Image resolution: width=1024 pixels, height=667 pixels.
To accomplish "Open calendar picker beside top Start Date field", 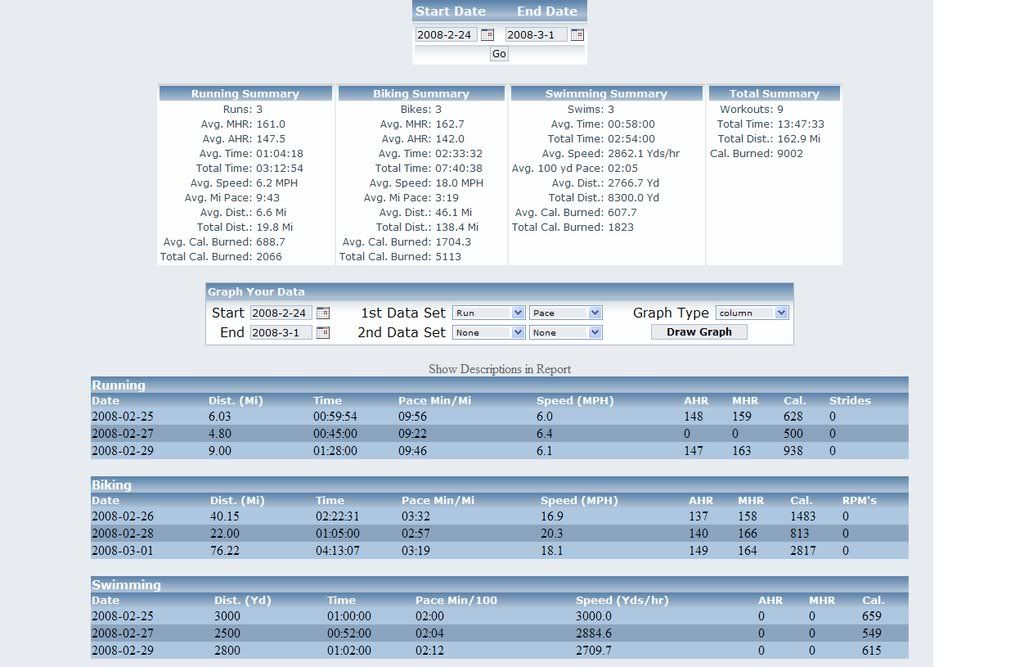I will click(x=487, y=35).
